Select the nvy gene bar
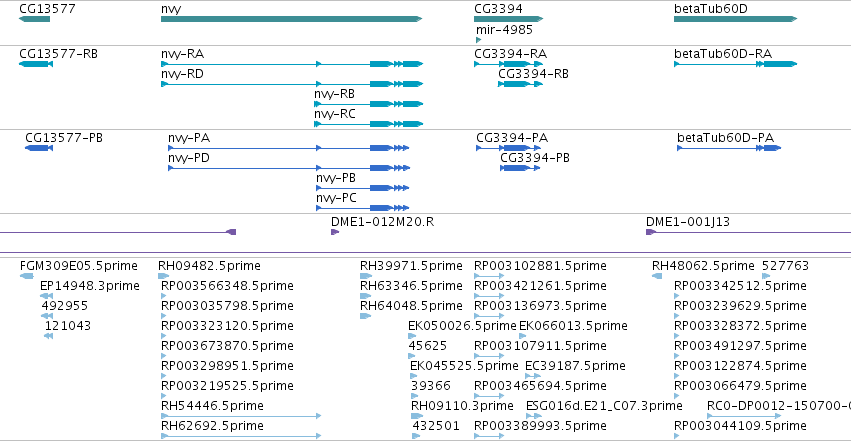 click(291, 19)
